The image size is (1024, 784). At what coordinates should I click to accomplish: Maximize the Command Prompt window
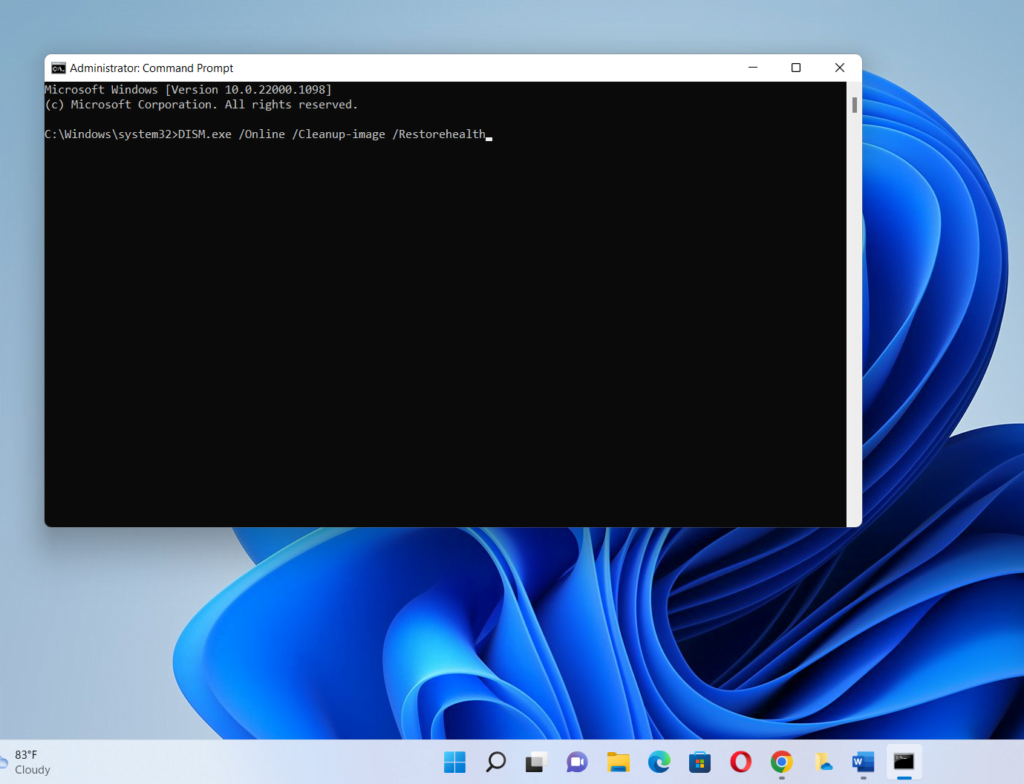pos(795,67)
